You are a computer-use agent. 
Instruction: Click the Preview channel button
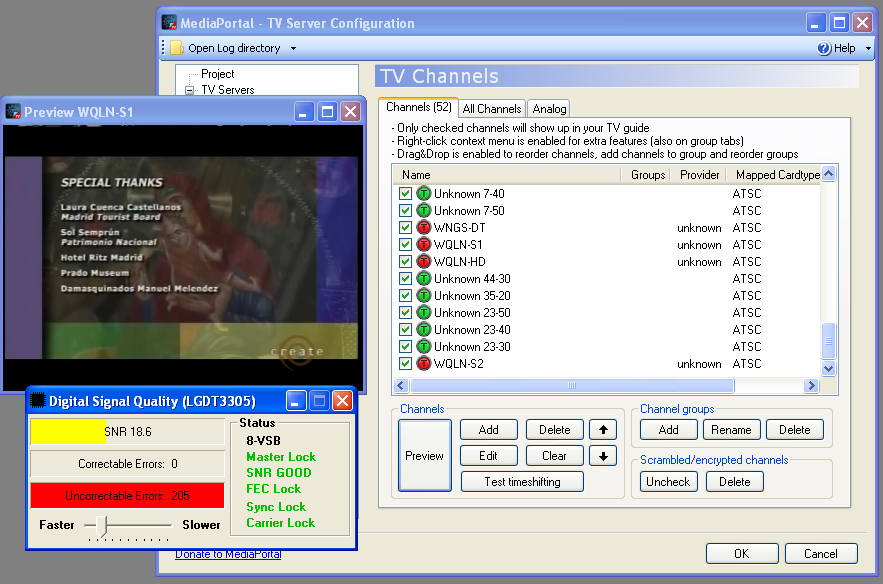(425, 456)
